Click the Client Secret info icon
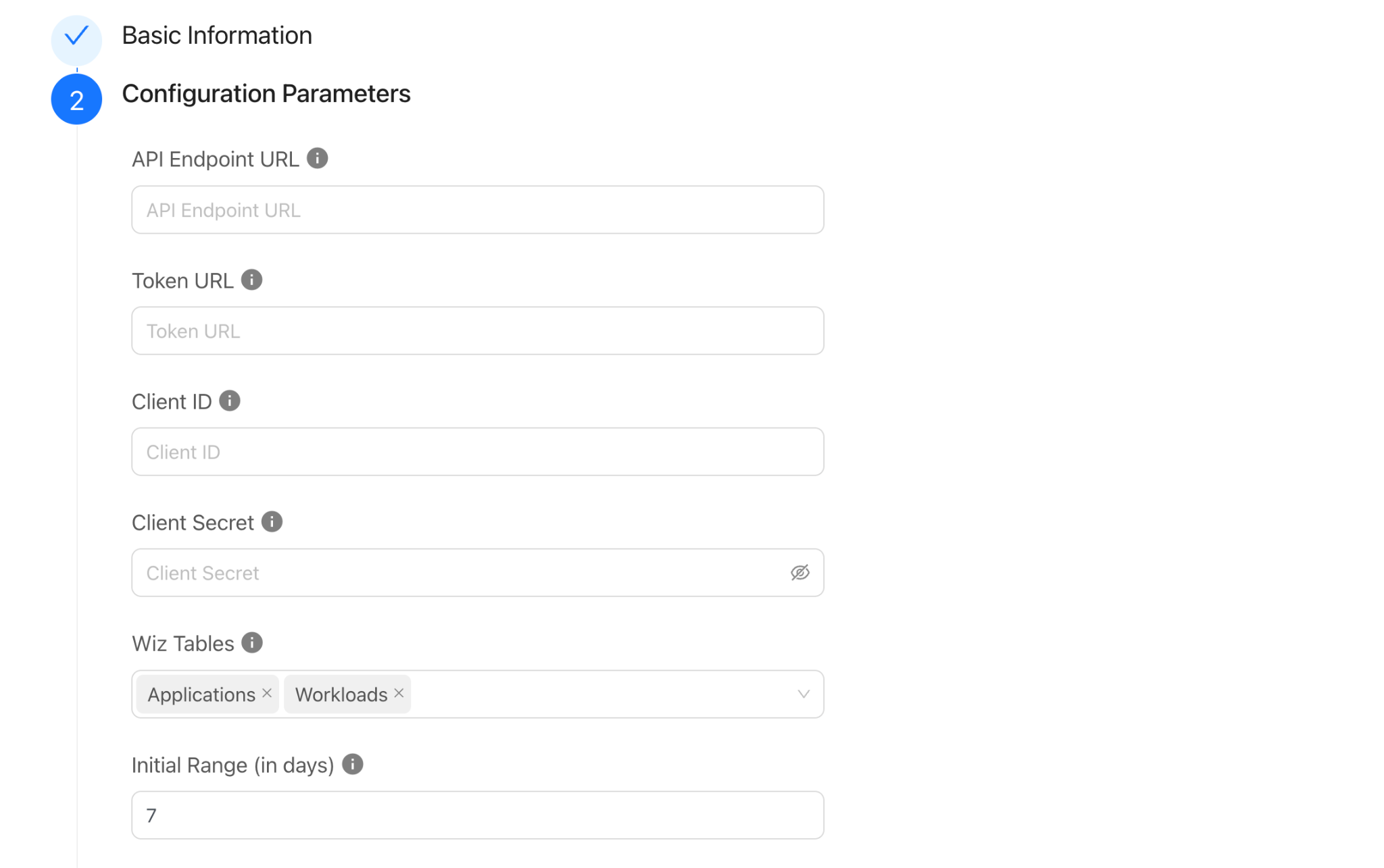 pyautogui.click(x=272, y=521)
